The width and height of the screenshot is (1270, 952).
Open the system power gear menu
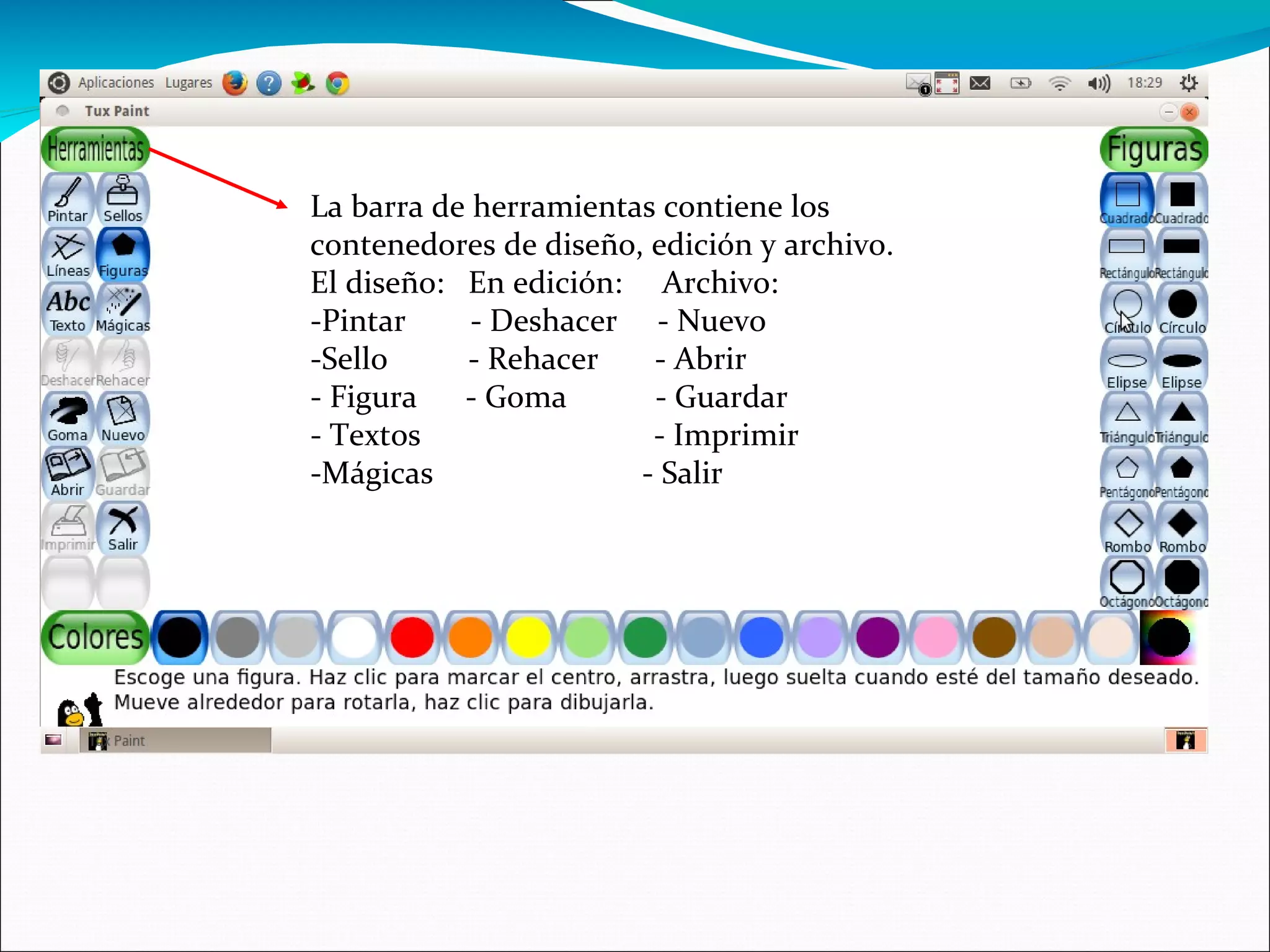pos(1189,82)
